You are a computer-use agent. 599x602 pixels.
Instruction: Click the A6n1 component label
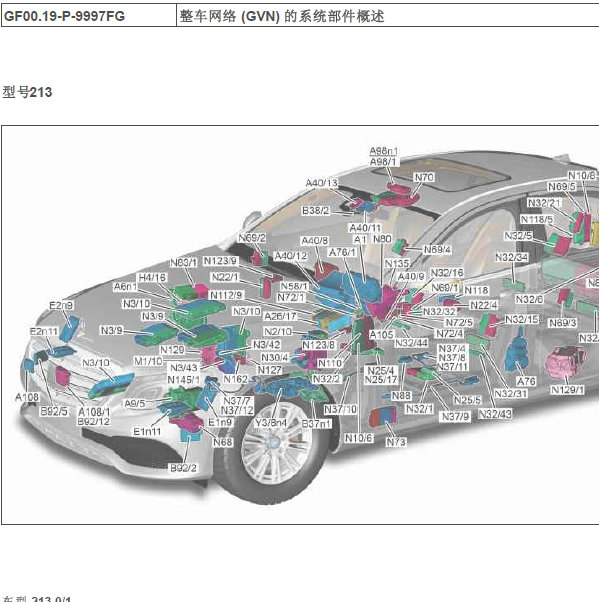[125, 287]
